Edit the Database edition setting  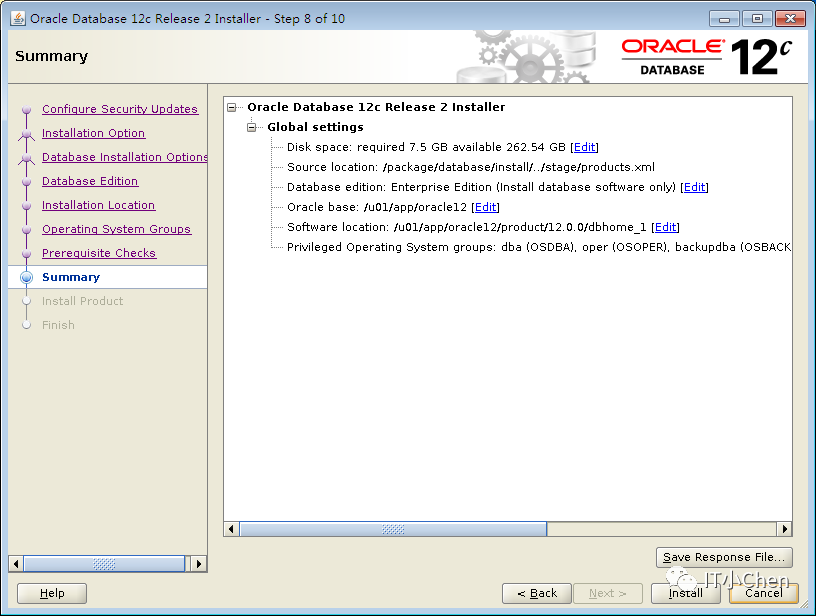point(694,187)
